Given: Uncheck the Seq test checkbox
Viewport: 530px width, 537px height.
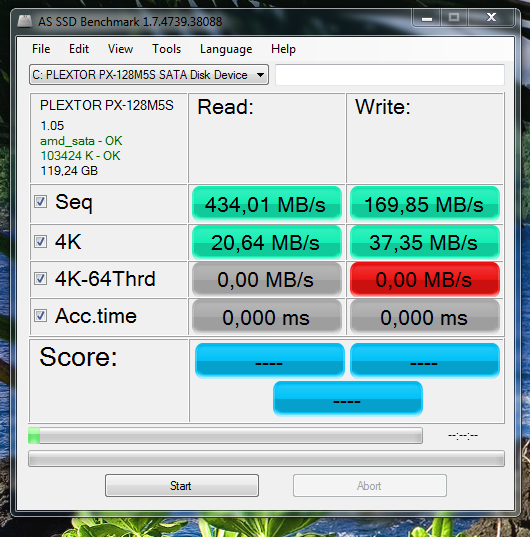Looking at the screenshot, I should coord(40,202).
